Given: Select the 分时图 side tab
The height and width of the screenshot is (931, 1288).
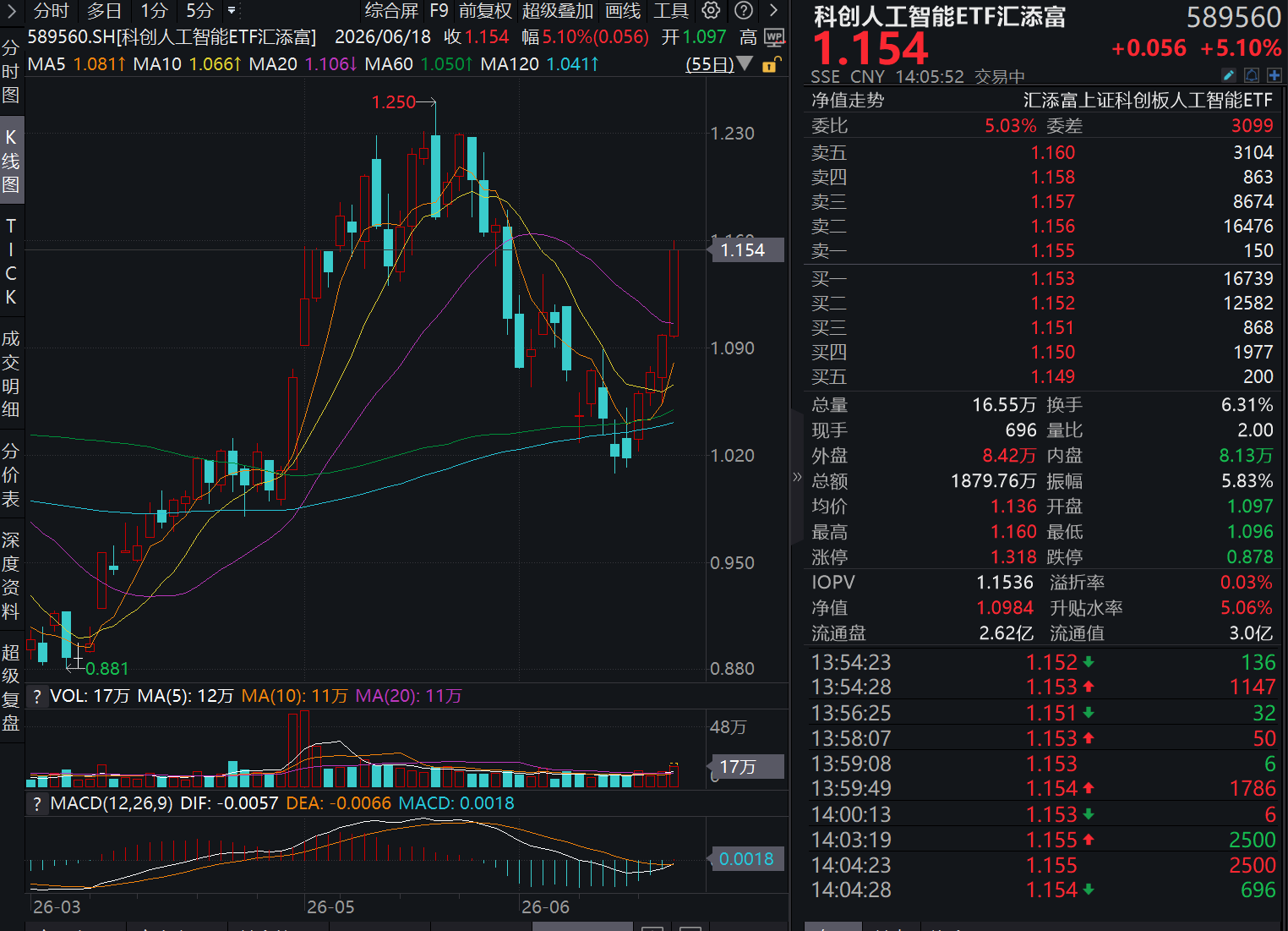Looking at the screenshot, I should (11, 71).
